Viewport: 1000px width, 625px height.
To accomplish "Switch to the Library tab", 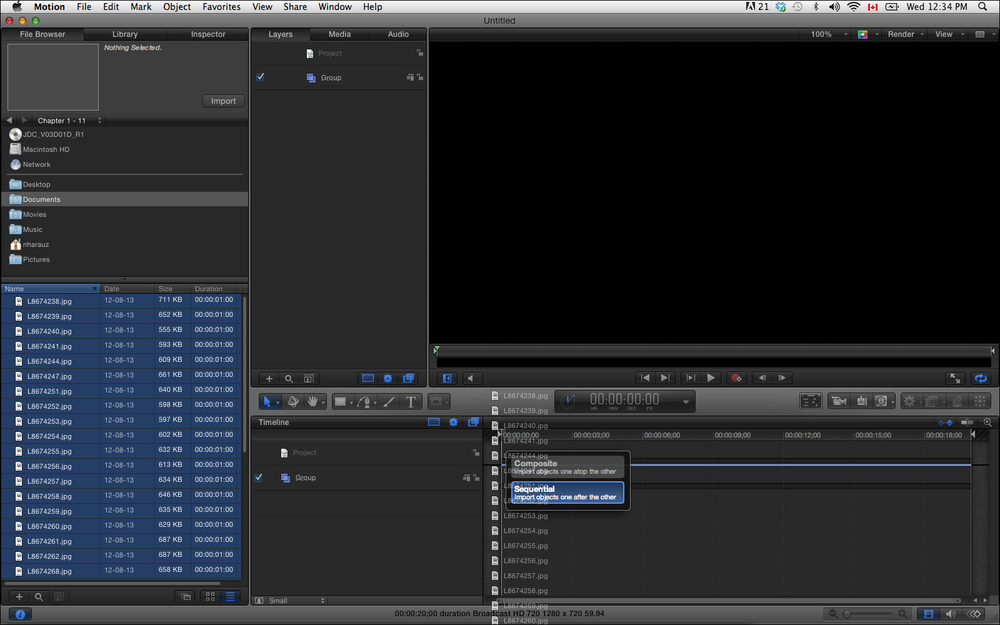I will [x=125, y=34].
